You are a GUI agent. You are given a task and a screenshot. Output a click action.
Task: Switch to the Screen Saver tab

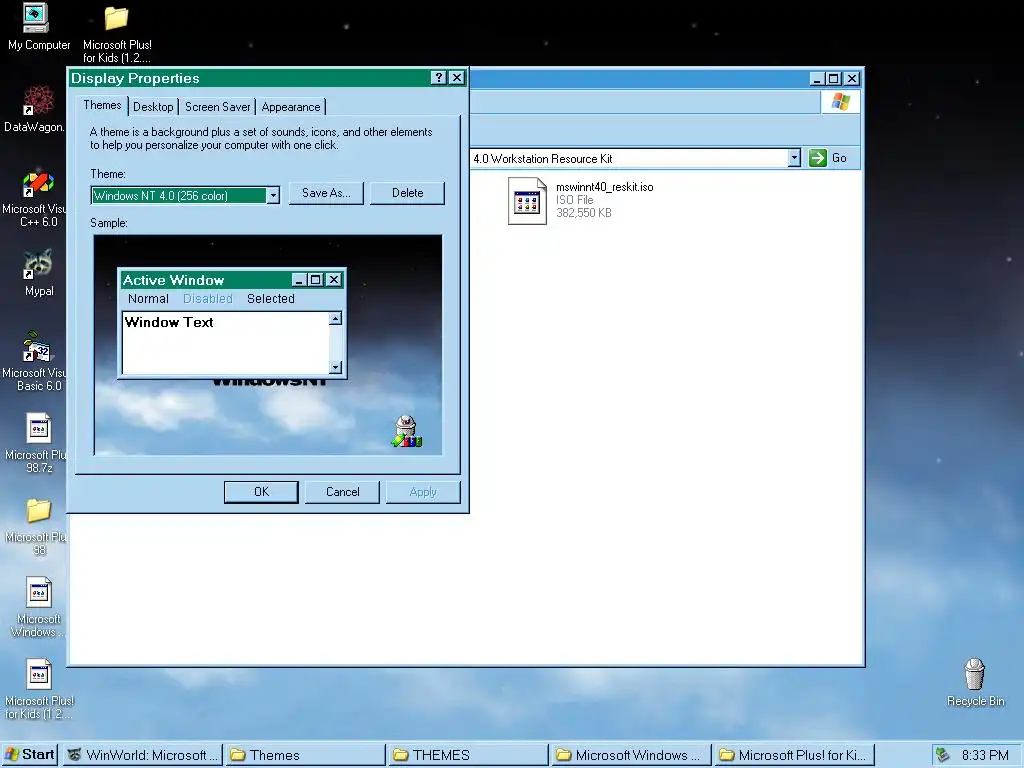click(x=217, y=107)
